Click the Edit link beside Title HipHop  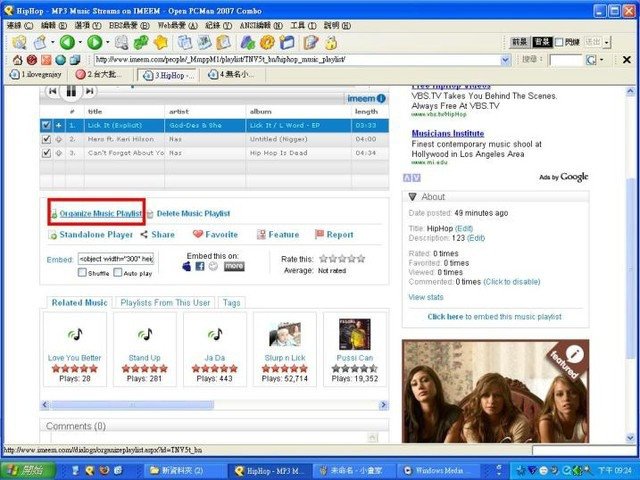464,229
